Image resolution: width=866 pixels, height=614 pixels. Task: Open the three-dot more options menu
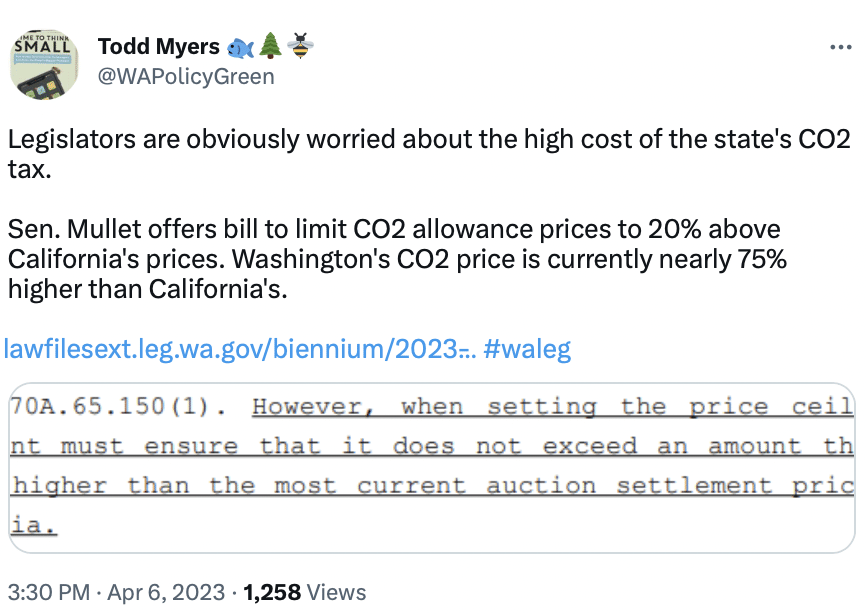click(840, 47)
